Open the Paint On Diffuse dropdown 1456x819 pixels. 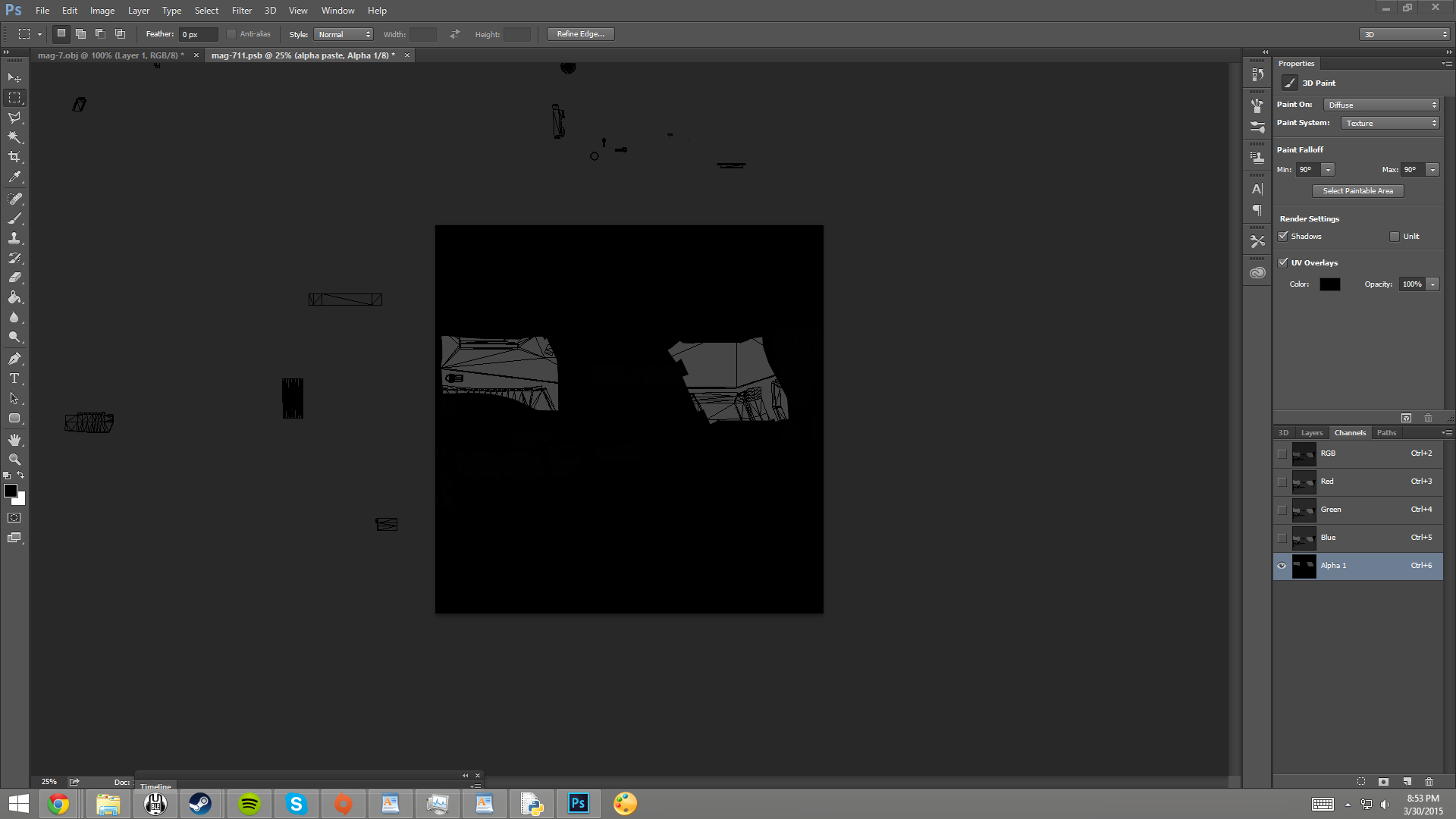pyautogui.click(x=1381, y=105)
